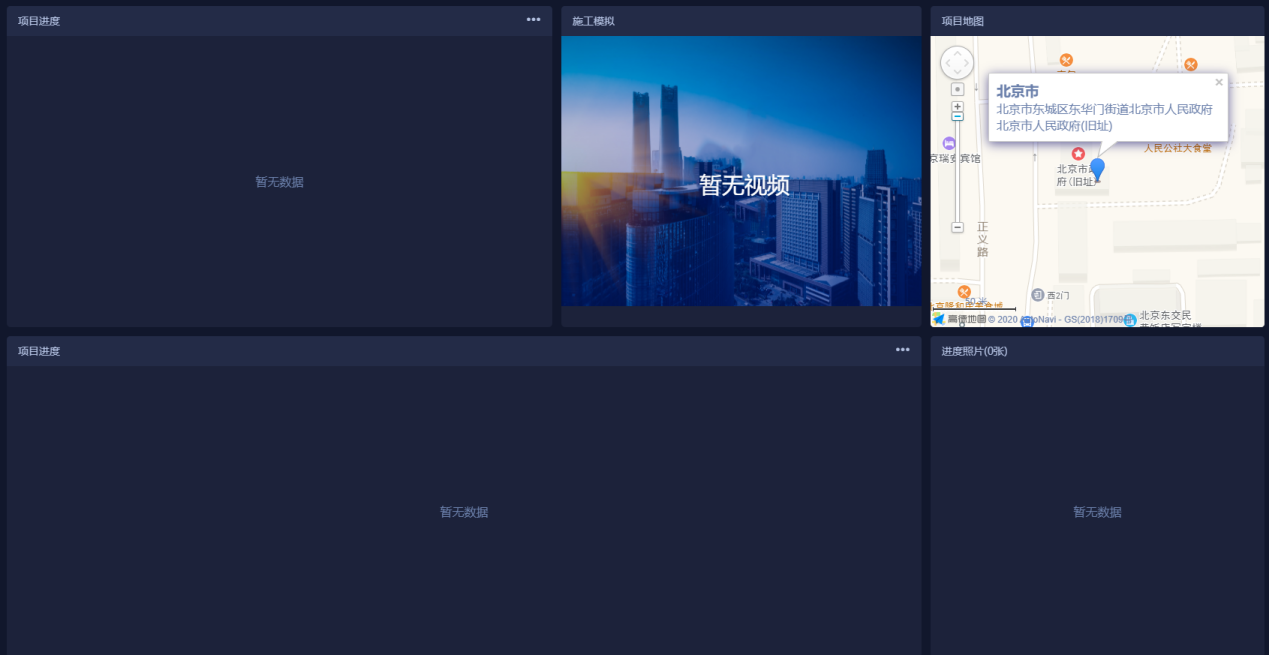Image resolution: width=1269 pixels, height=655 pixels.
Task: Zoom out the map with the minus button
Action: pos(957,228)
